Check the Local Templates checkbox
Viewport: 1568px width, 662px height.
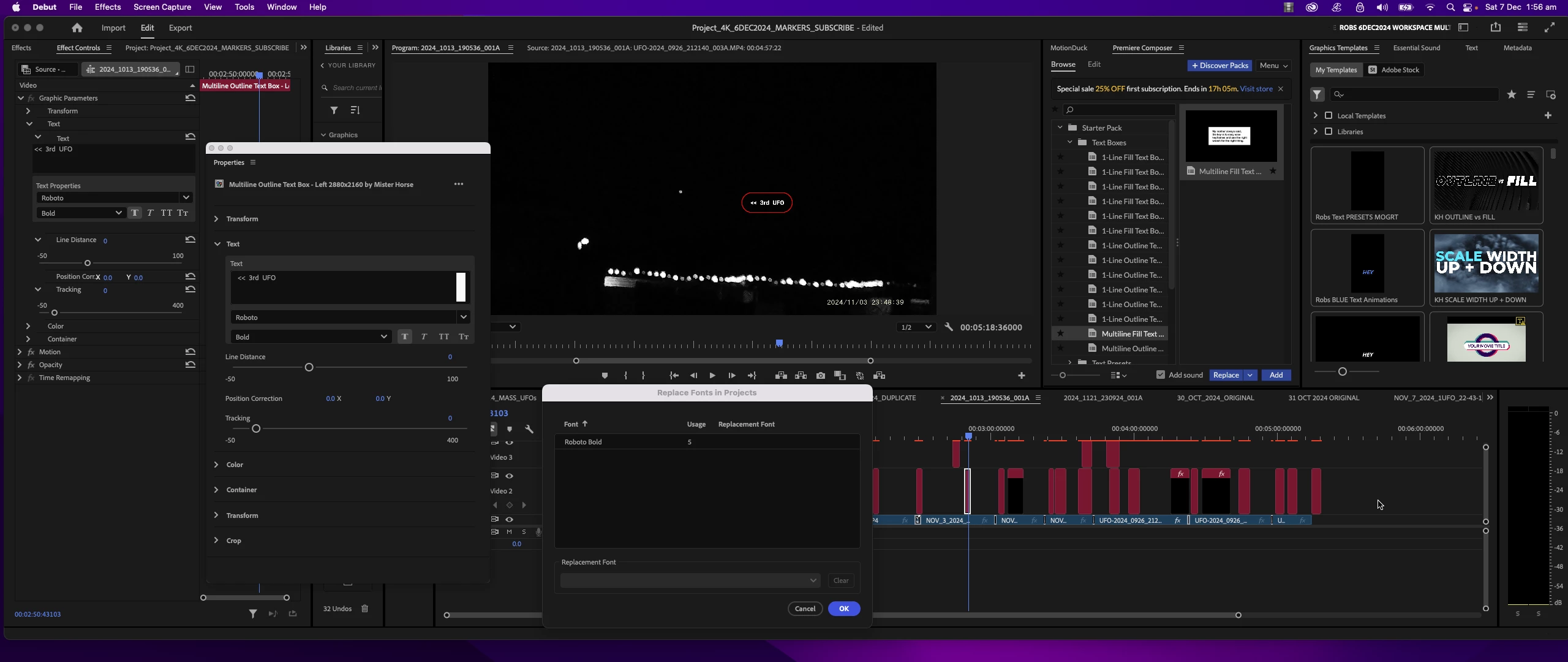[1329, 115]
